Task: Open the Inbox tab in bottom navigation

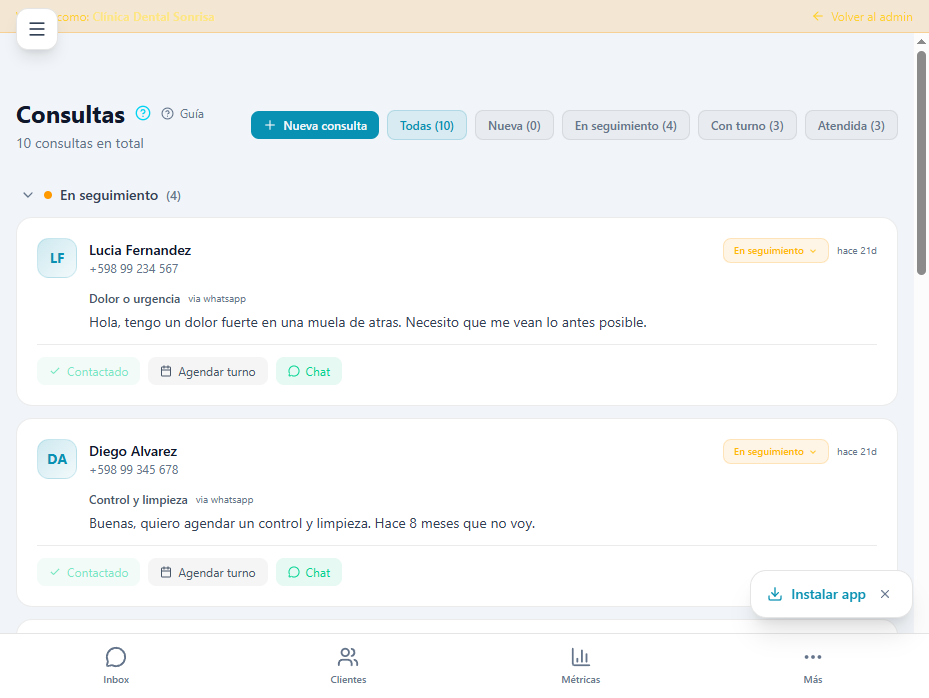Action: [x=116, y=665]
